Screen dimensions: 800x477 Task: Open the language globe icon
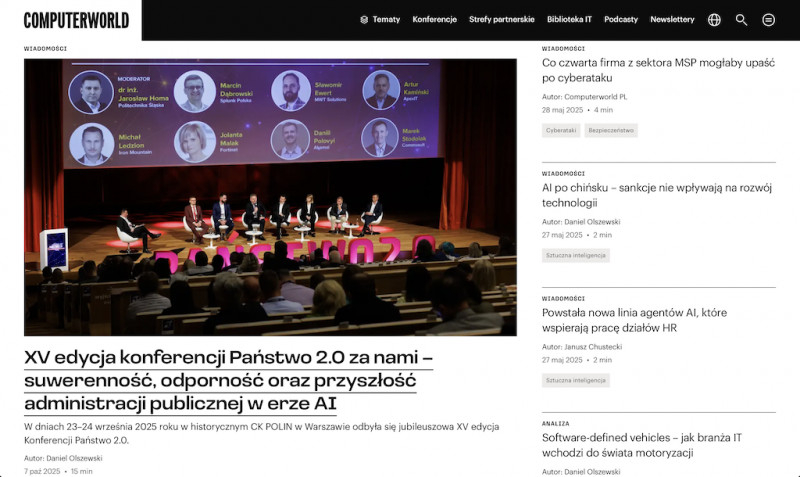point(714,20)
